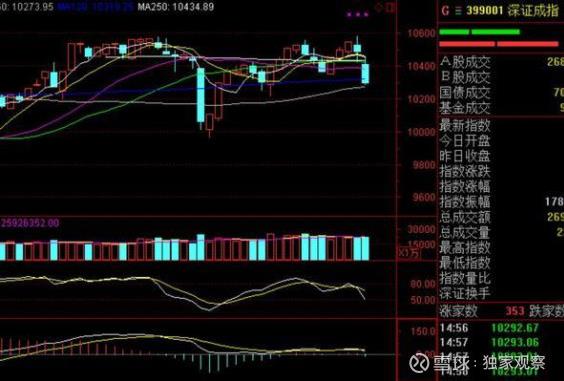Viewport: 564px width, 381px height.
Task: Select the 今日开盘 row label
Action: tap(465, 141)
